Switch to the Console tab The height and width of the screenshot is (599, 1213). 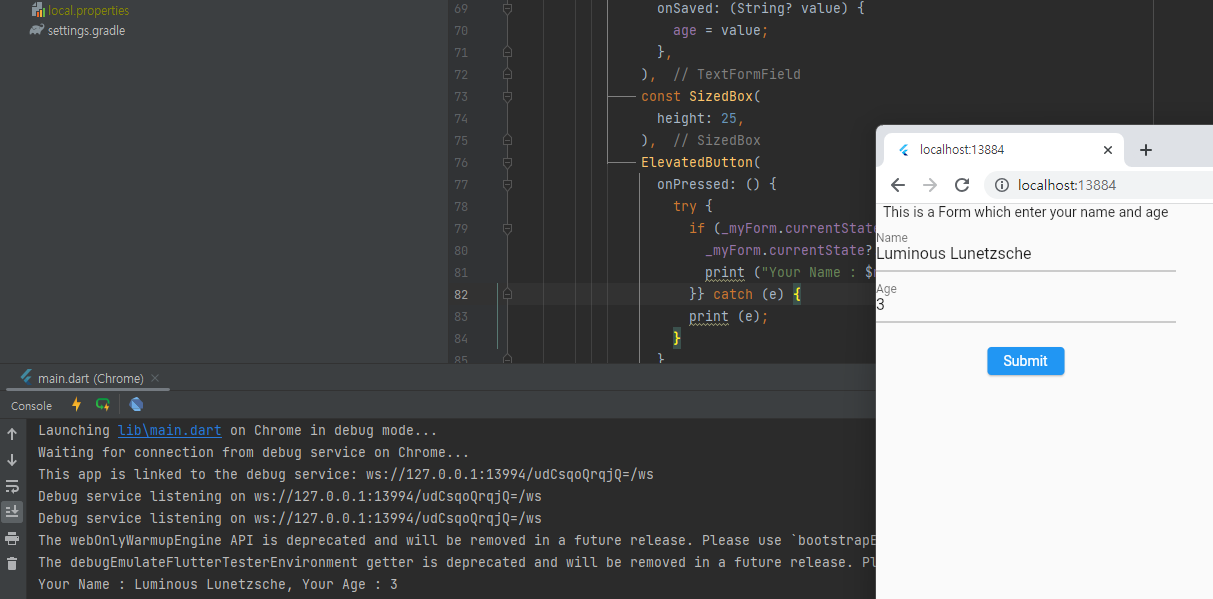[x=31, y=406]
